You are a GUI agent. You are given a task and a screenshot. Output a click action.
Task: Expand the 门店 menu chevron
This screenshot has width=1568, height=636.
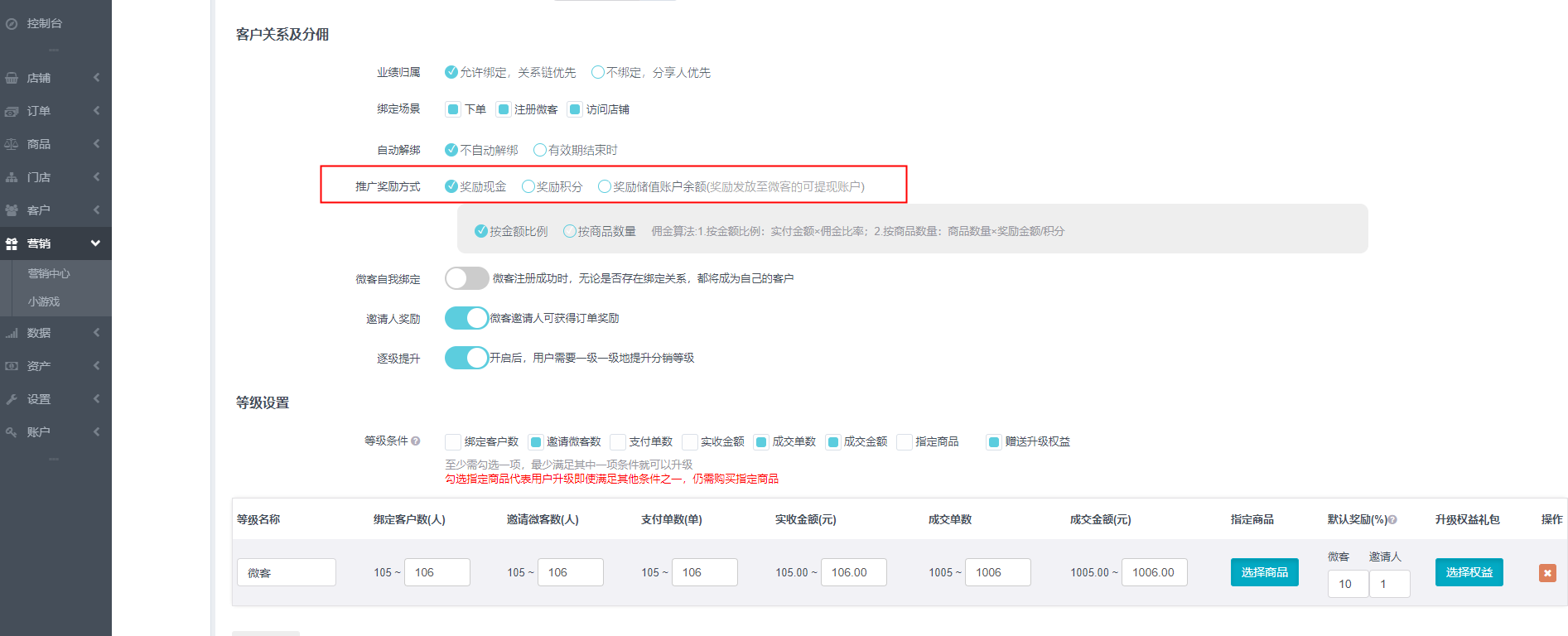pyautogui.click(x=96, y=177)
